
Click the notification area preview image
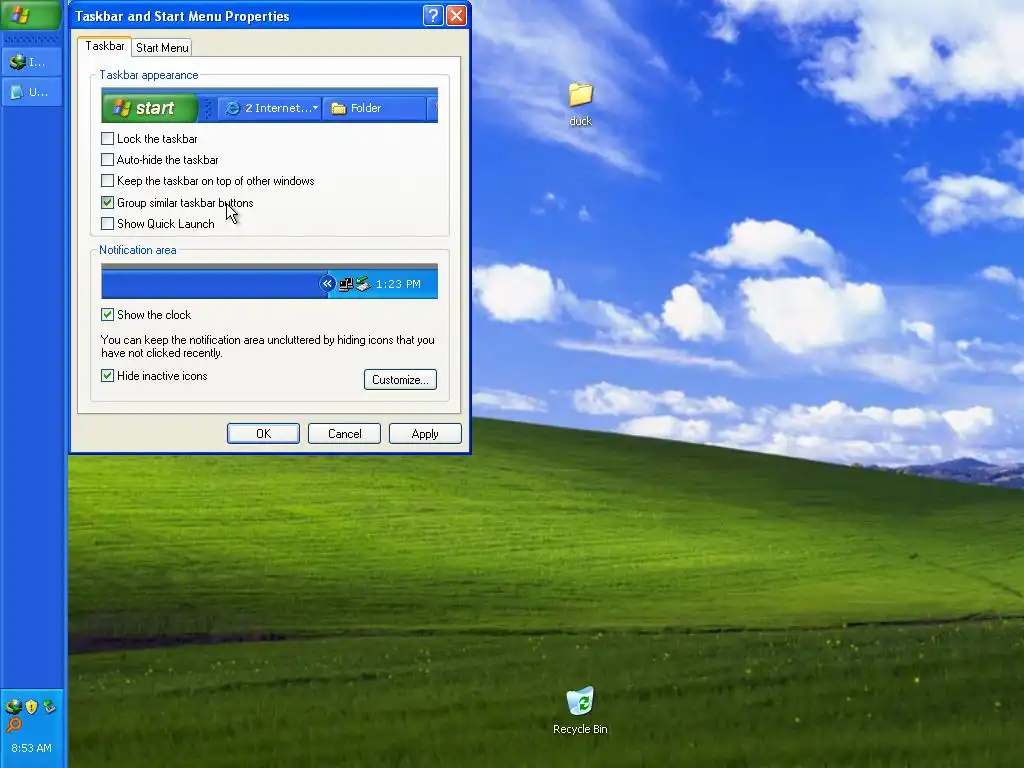(269, 281)
